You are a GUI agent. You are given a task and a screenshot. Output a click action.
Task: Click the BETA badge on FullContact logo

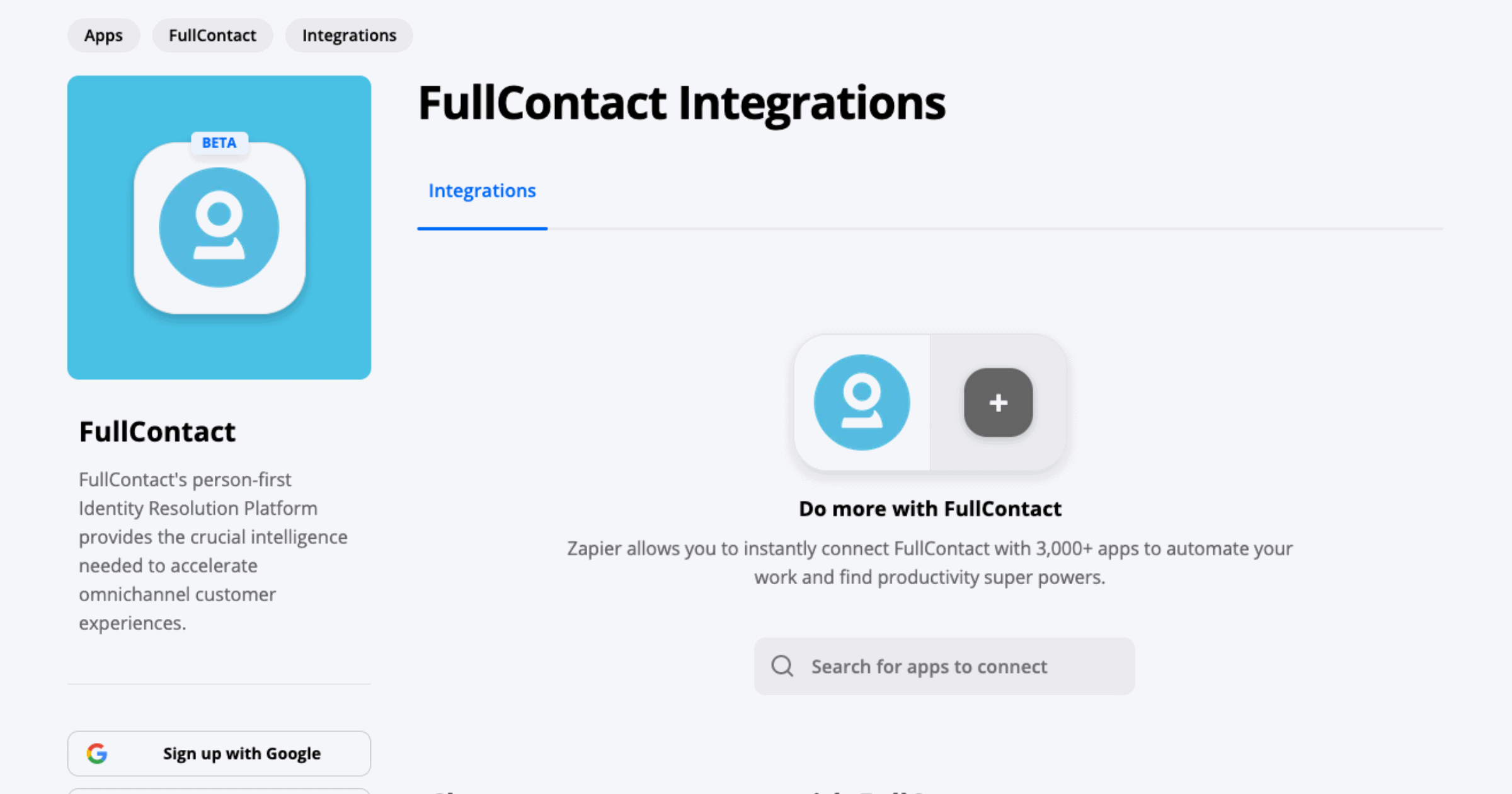(x=219, y=143)
